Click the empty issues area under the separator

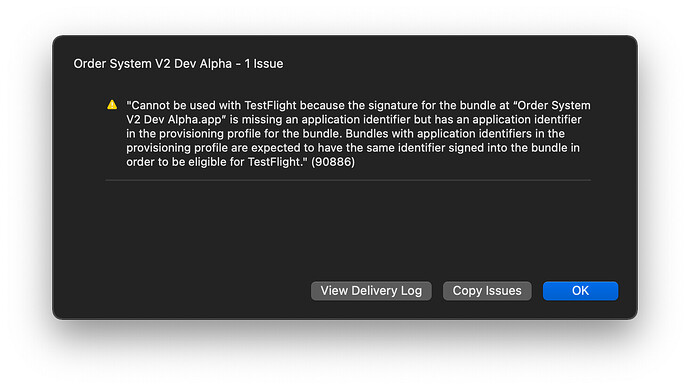pos(348,224)
